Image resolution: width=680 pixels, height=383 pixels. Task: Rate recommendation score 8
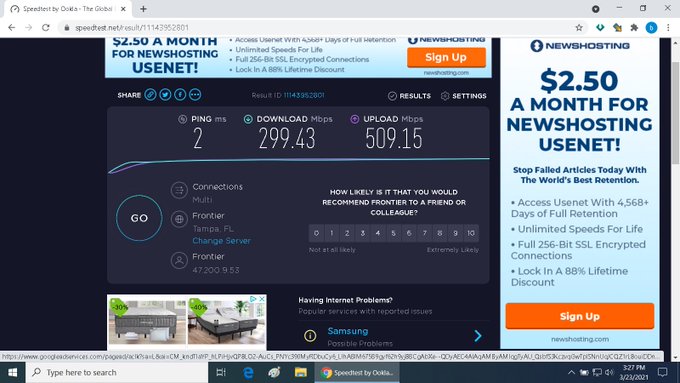(440, 233)
